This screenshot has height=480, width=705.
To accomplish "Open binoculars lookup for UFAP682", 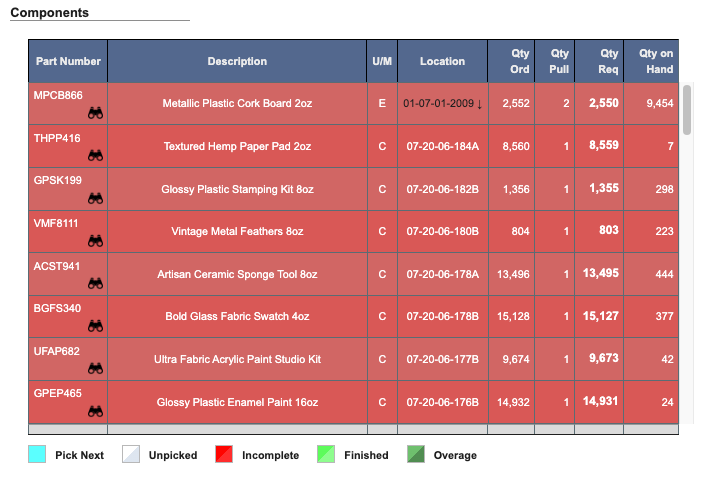I will (x=95, y=369).
